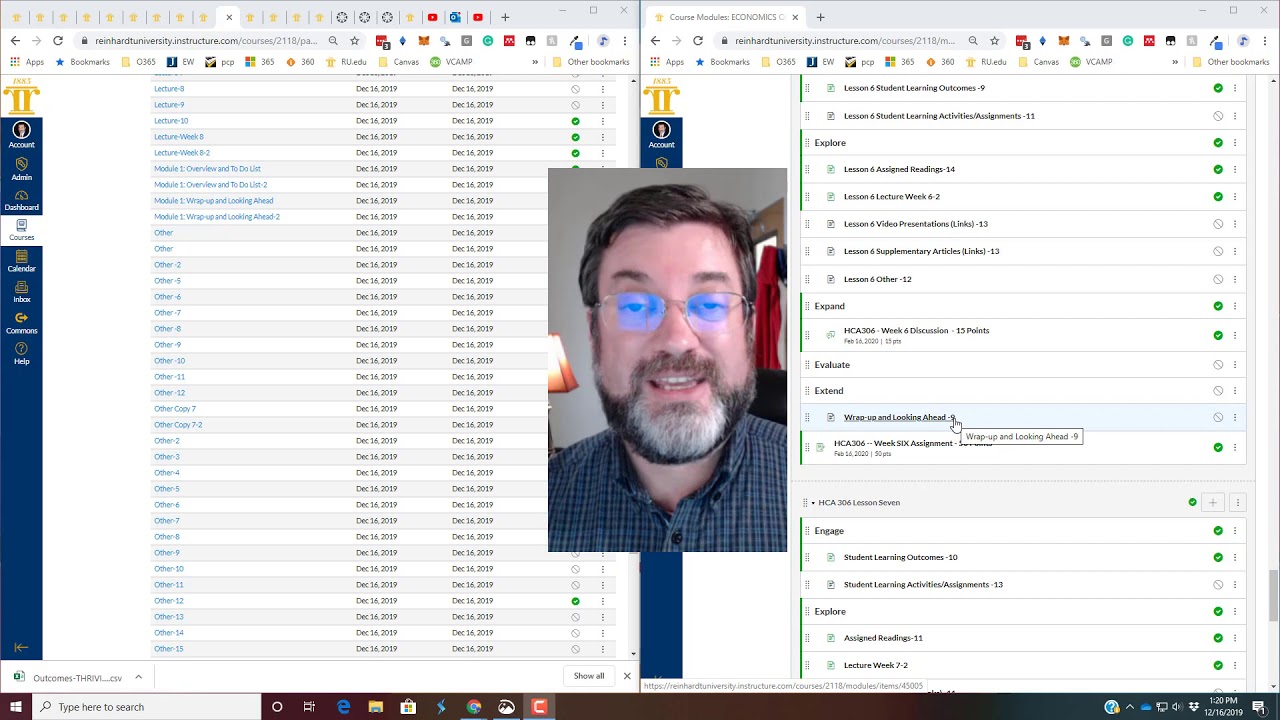Collapse left Canvas navigation with arrow icon
This screenshot has width=1280, height=720.
(x=20, y=647)
